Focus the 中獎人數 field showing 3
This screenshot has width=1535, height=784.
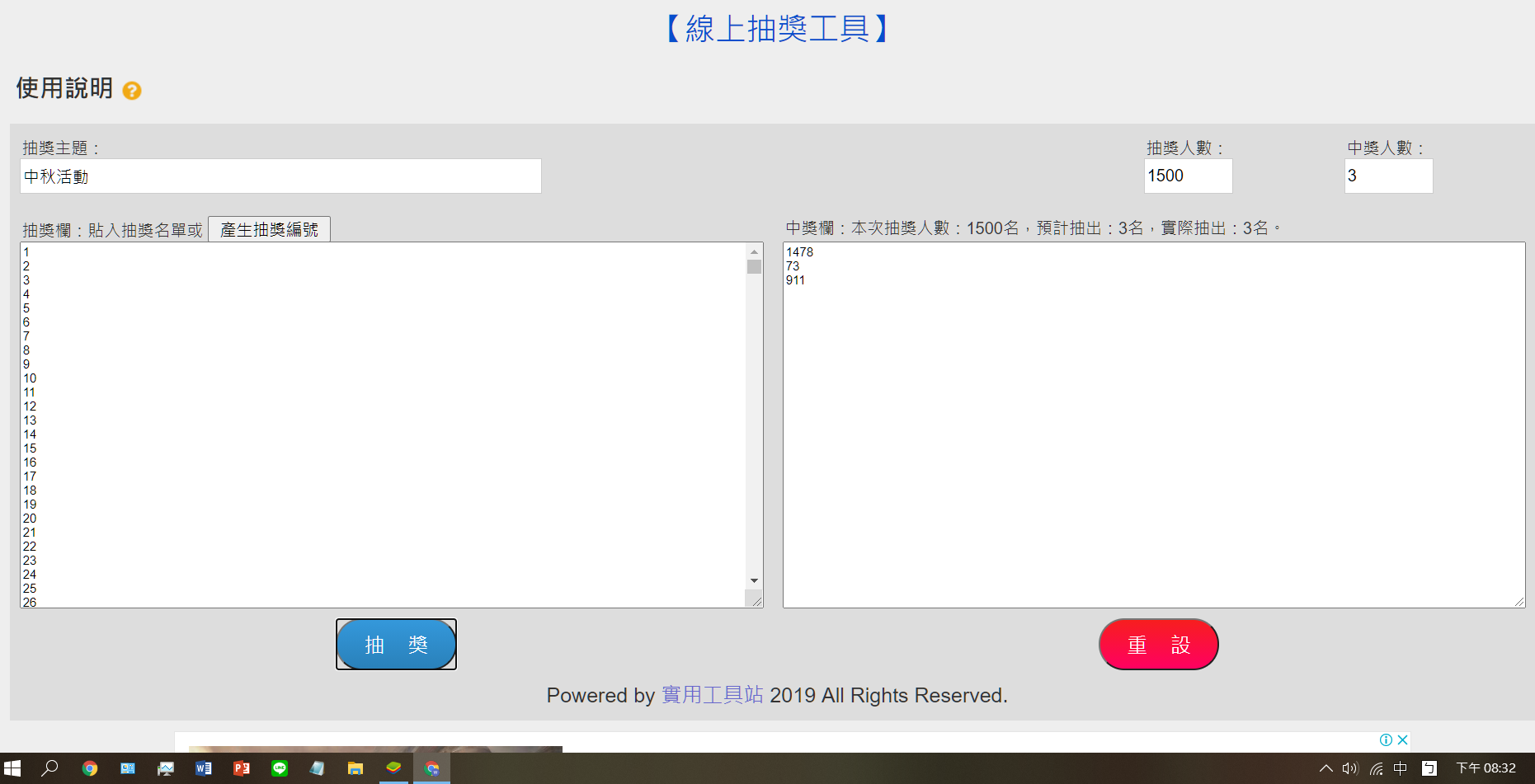click(1389, 176)
